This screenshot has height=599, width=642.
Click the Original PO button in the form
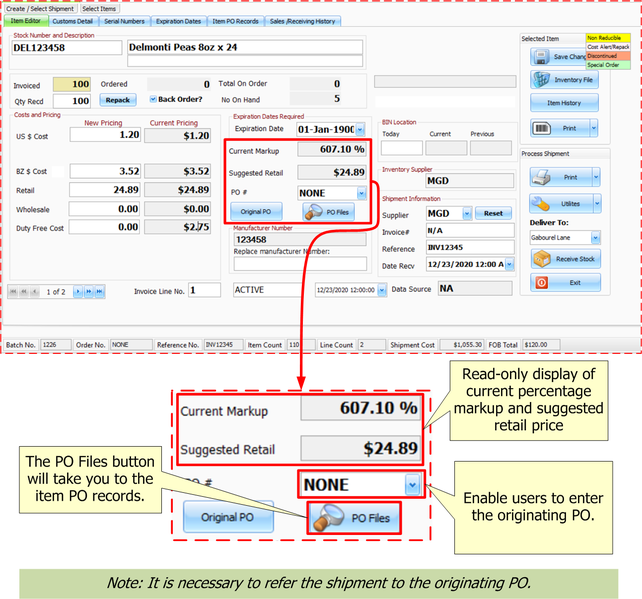point(256,212)
